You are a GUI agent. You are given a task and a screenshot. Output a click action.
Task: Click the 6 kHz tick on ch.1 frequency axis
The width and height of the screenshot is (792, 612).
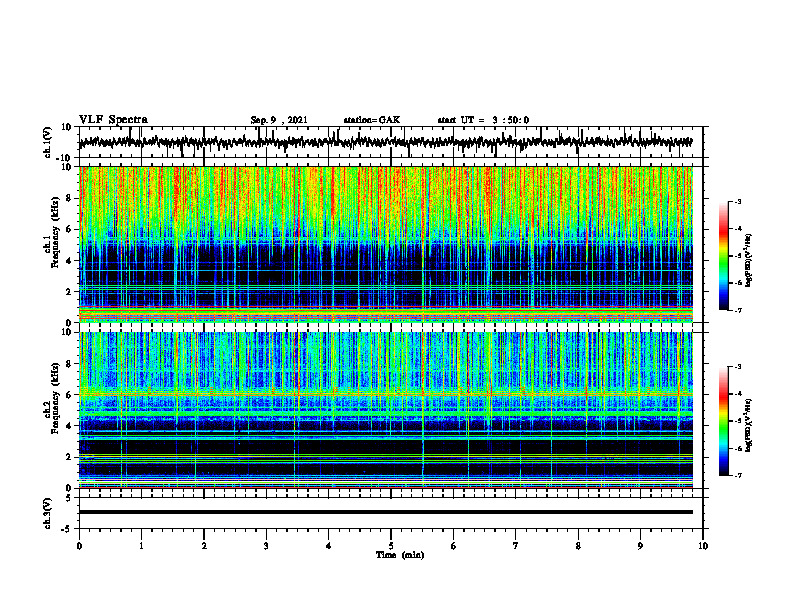tap(69, 229)
